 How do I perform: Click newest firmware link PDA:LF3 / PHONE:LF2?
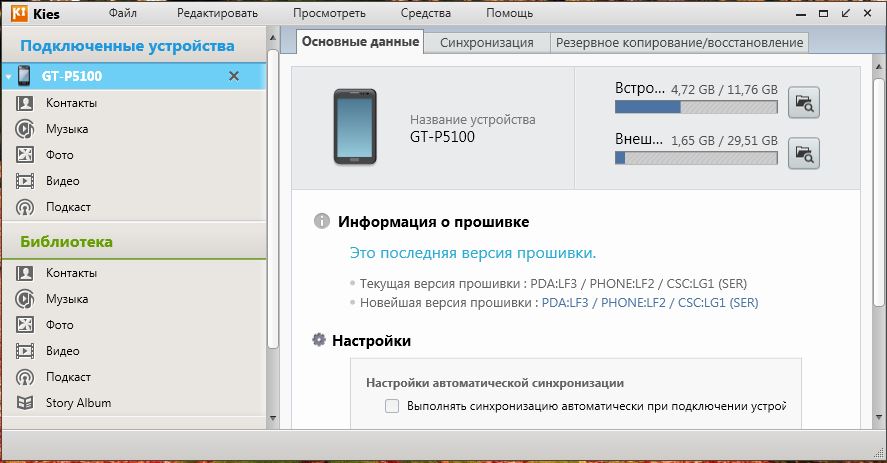650,303
